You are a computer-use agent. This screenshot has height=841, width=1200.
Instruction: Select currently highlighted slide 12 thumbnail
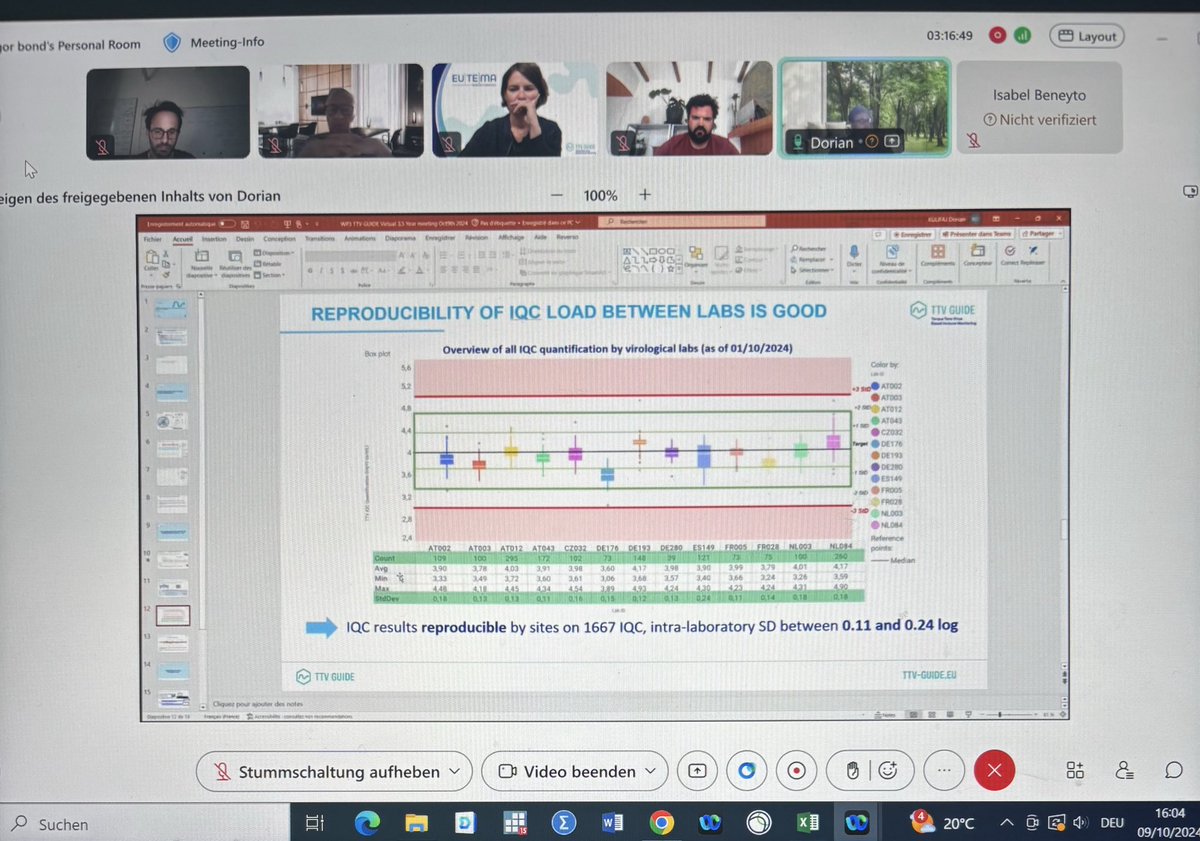pyautogui.click(x=174, y=615)
